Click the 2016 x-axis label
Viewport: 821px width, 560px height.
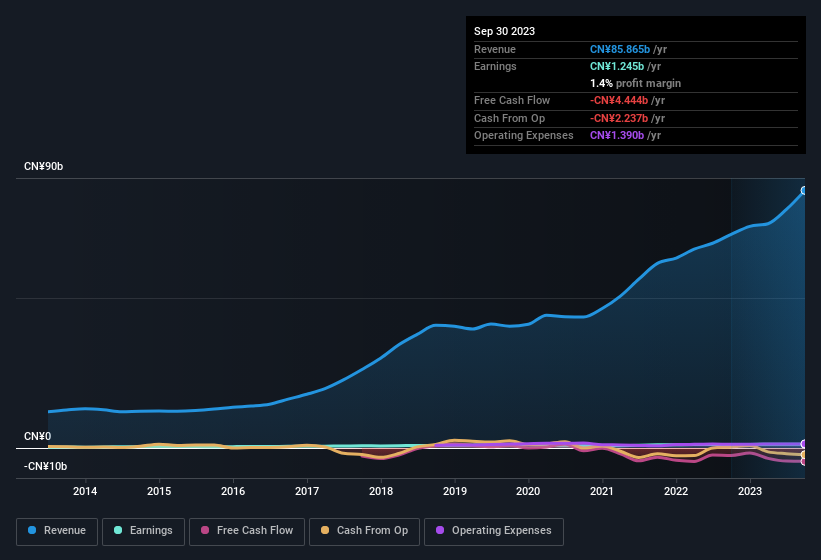(x=232, y=491)
